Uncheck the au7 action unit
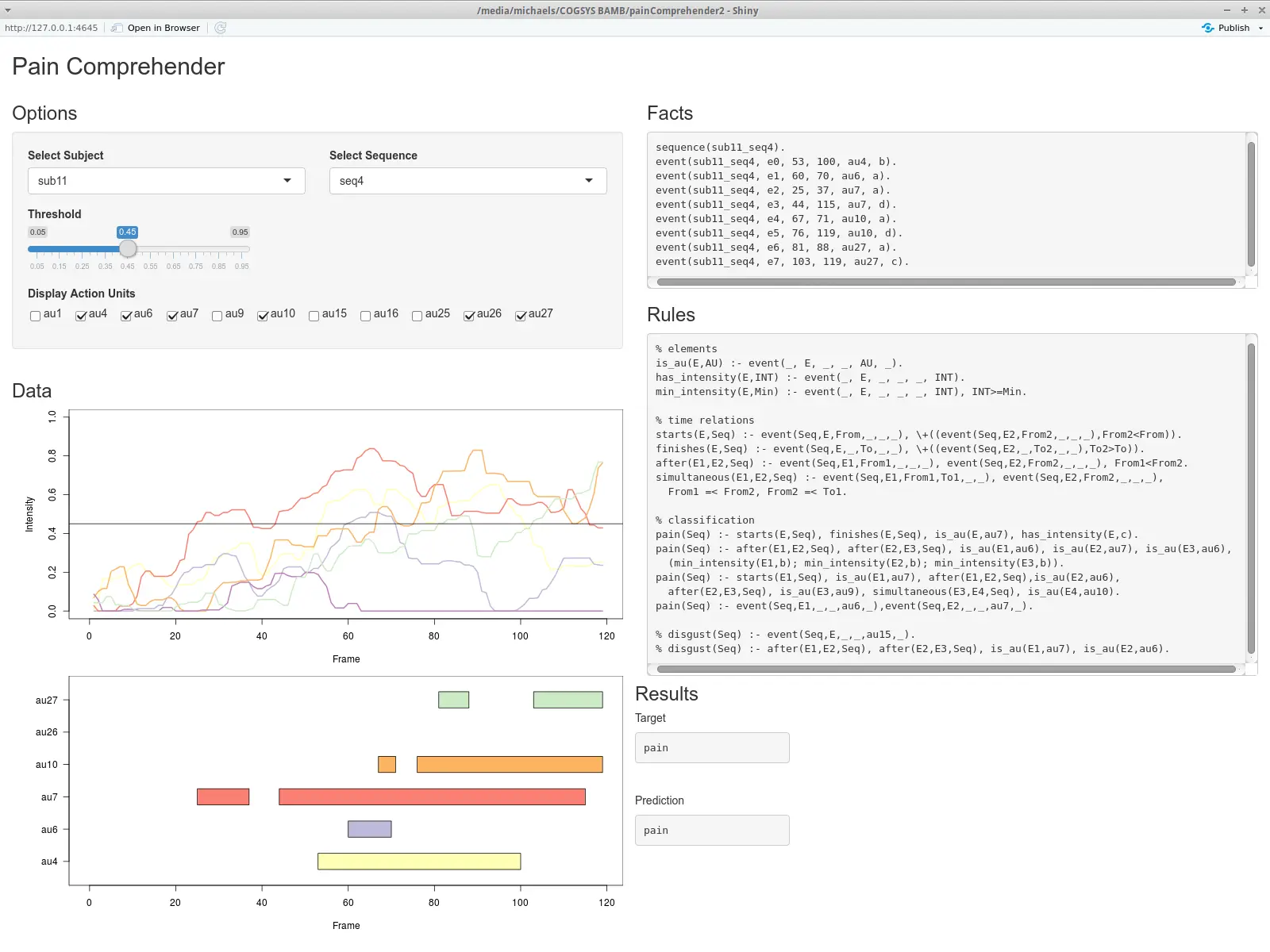Image resolution: width=1270 pixels, height=952 pixels. [x=172, y=316]
